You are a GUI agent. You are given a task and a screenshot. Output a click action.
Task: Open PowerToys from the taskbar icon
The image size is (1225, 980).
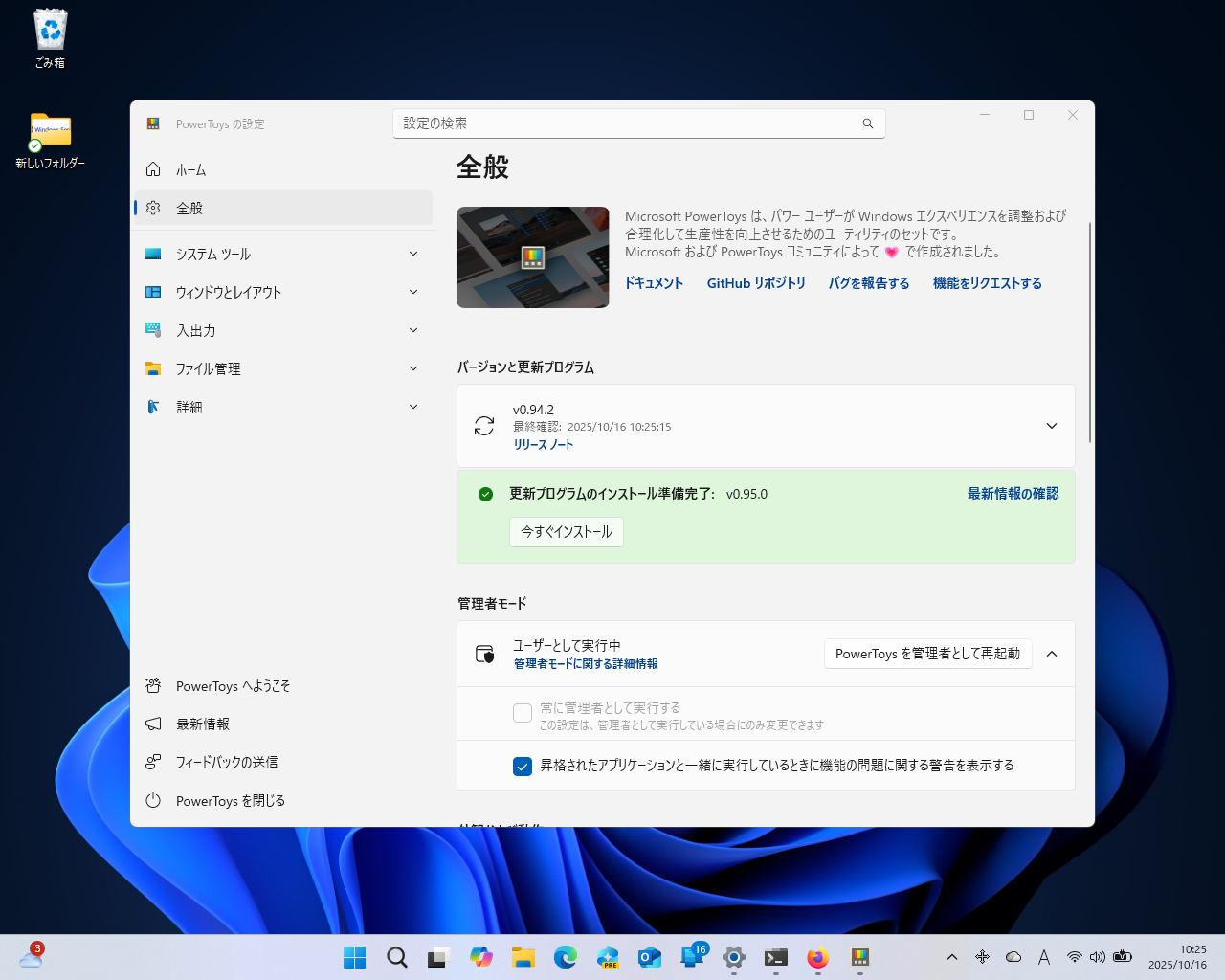click(859, 956)
